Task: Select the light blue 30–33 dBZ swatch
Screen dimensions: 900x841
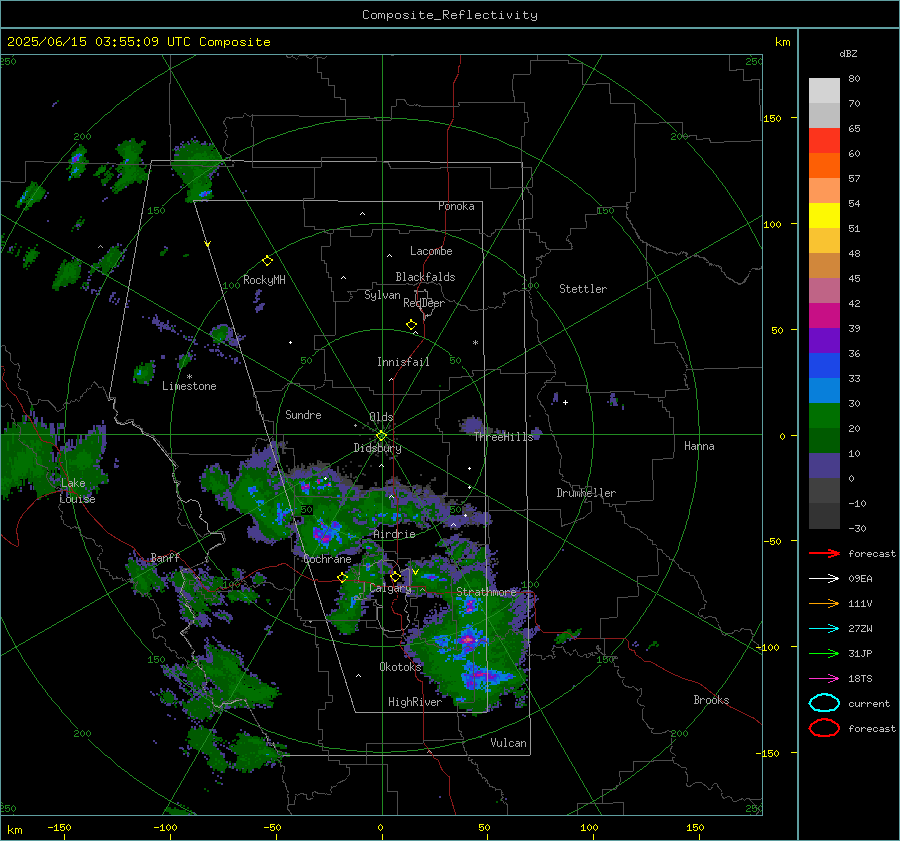Action: click(824, 390)
